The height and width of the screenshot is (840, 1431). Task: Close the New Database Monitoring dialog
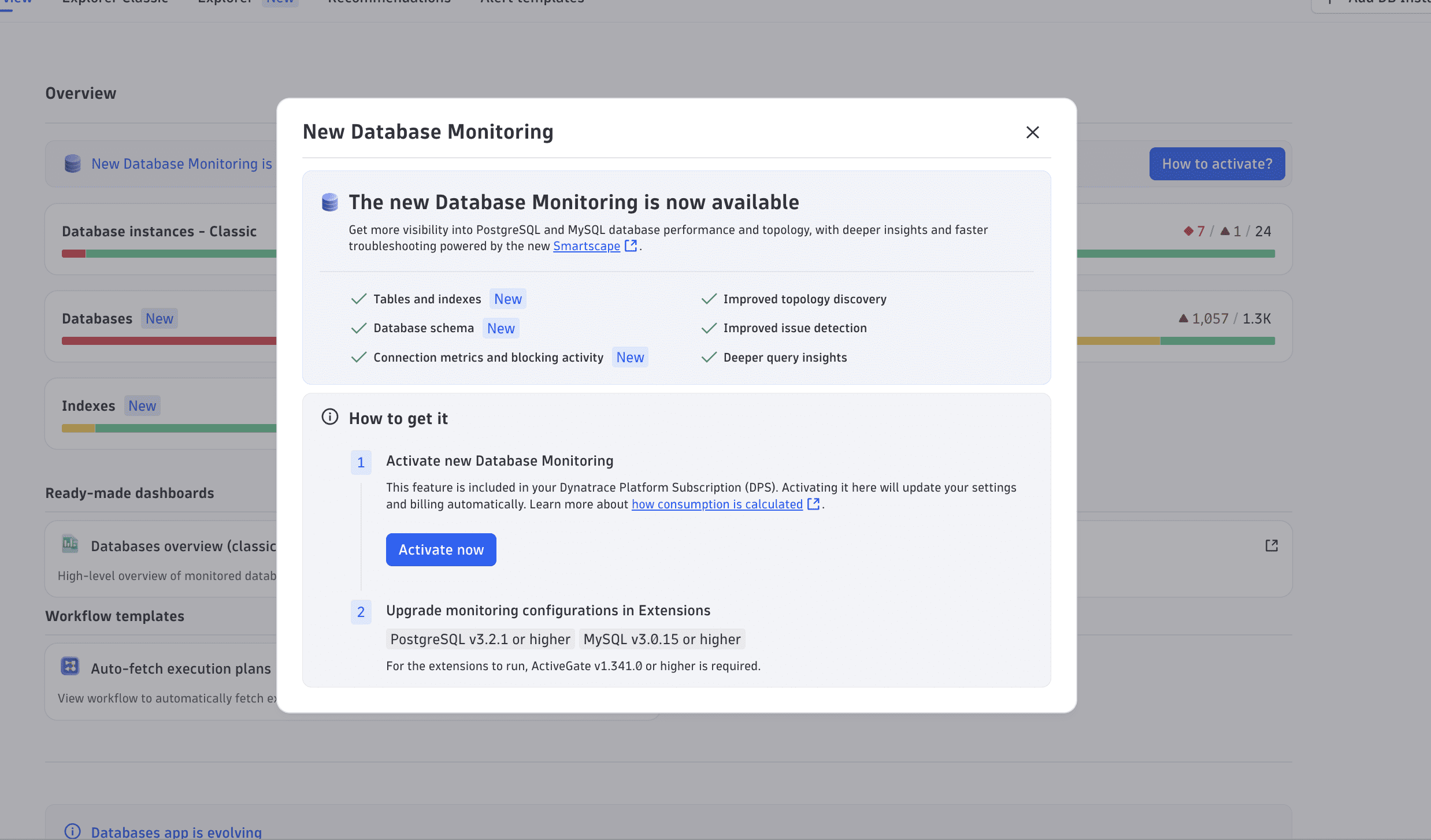click(x=1032, y=132)
